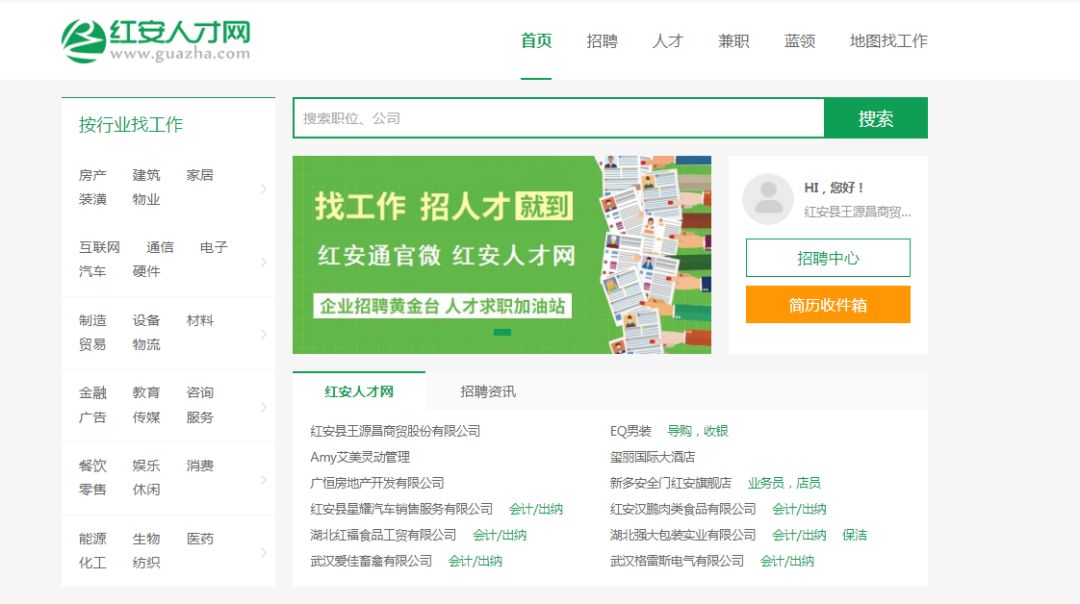Click the green 搜索 button

(875, 118)
